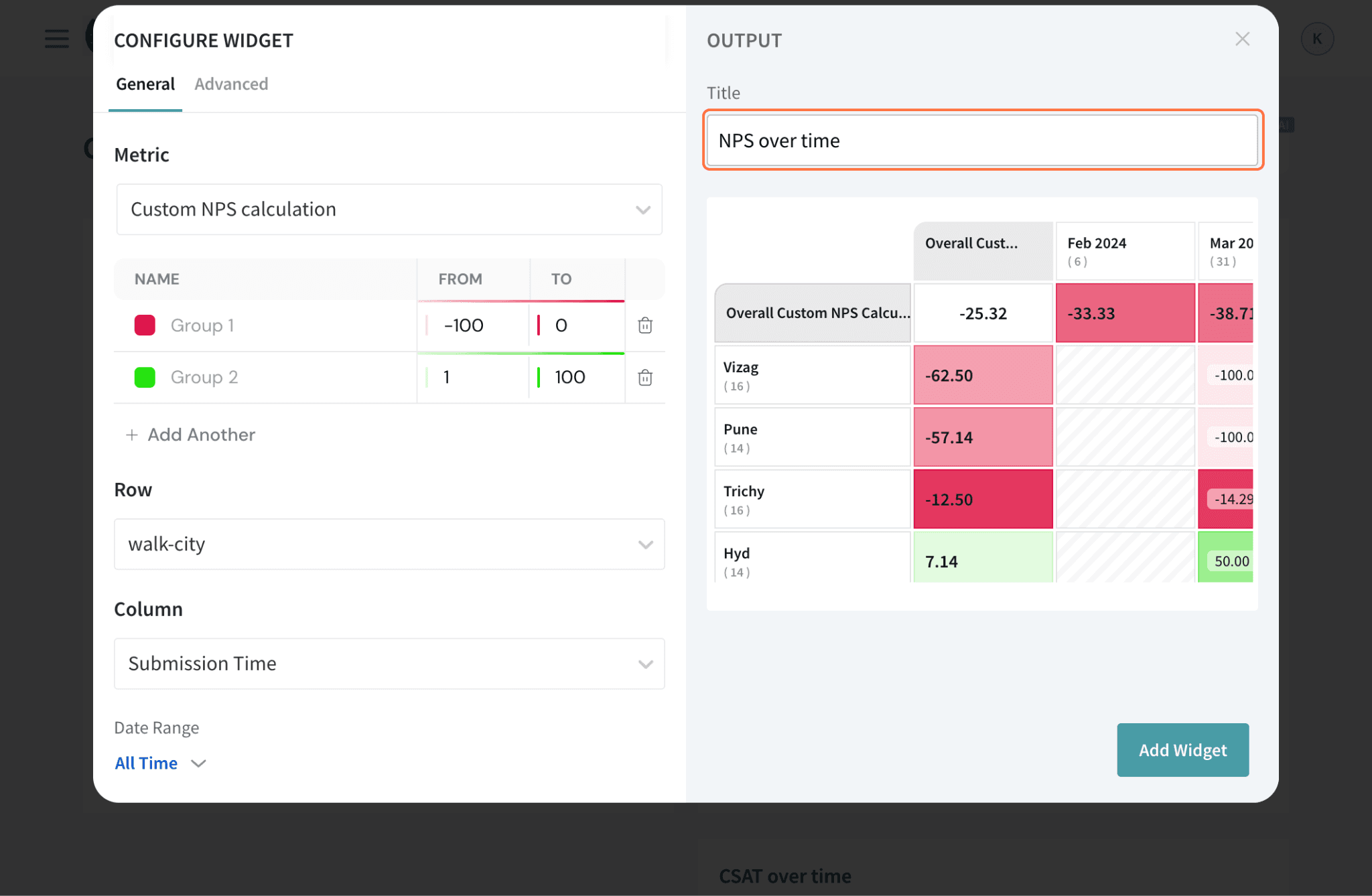Viewport: 1372px width, 896px height.
Task: Pick the green color swatch for Group 2
Action: tap(145, 378)
